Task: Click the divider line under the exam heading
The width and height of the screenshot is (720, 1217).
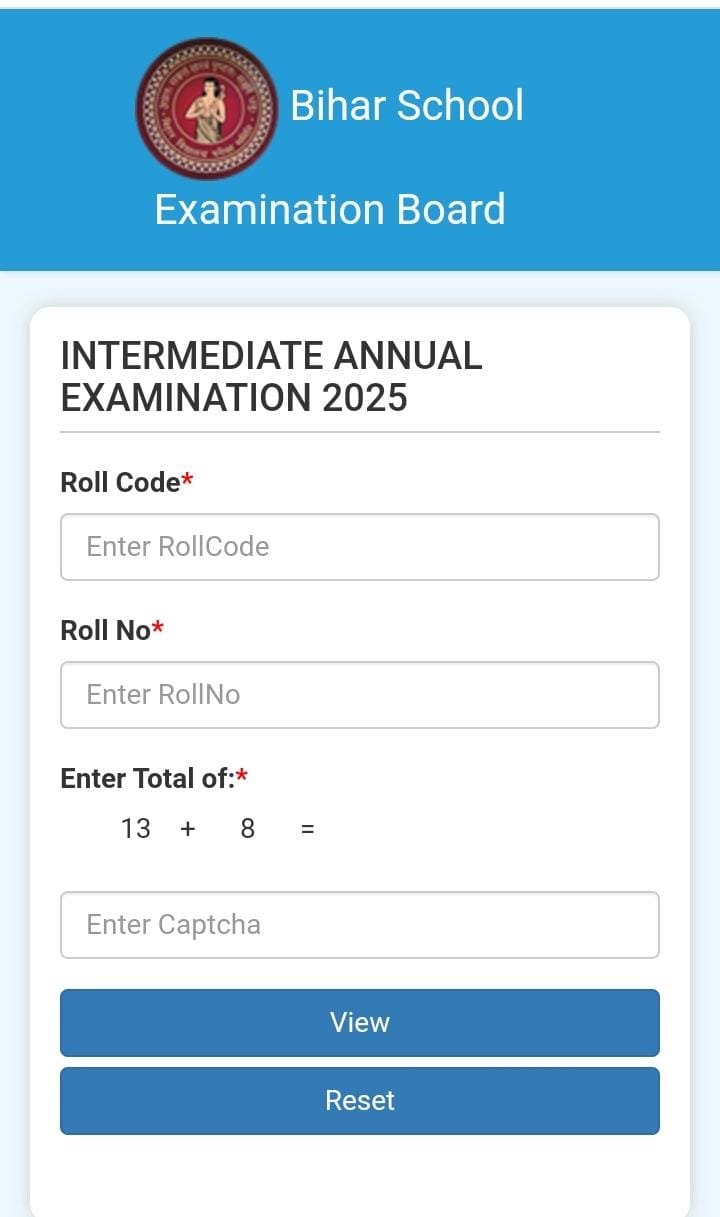Action: (360, 432)
